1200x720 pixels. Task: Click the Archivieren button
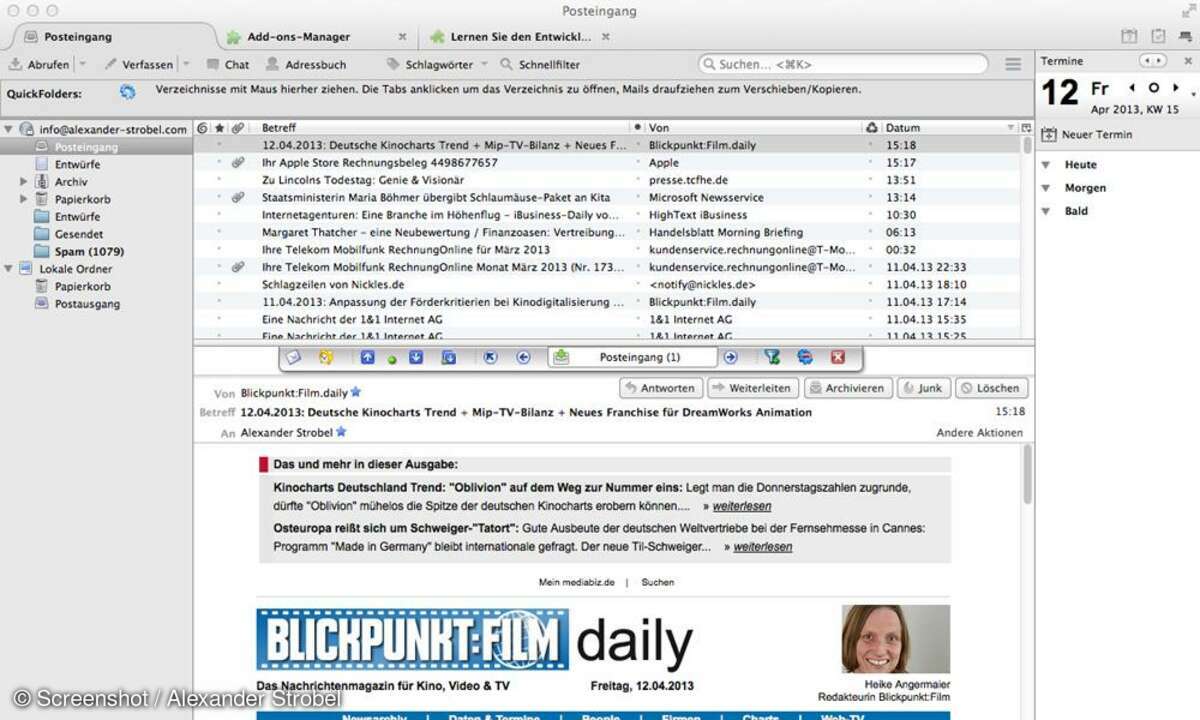[847, 388]
